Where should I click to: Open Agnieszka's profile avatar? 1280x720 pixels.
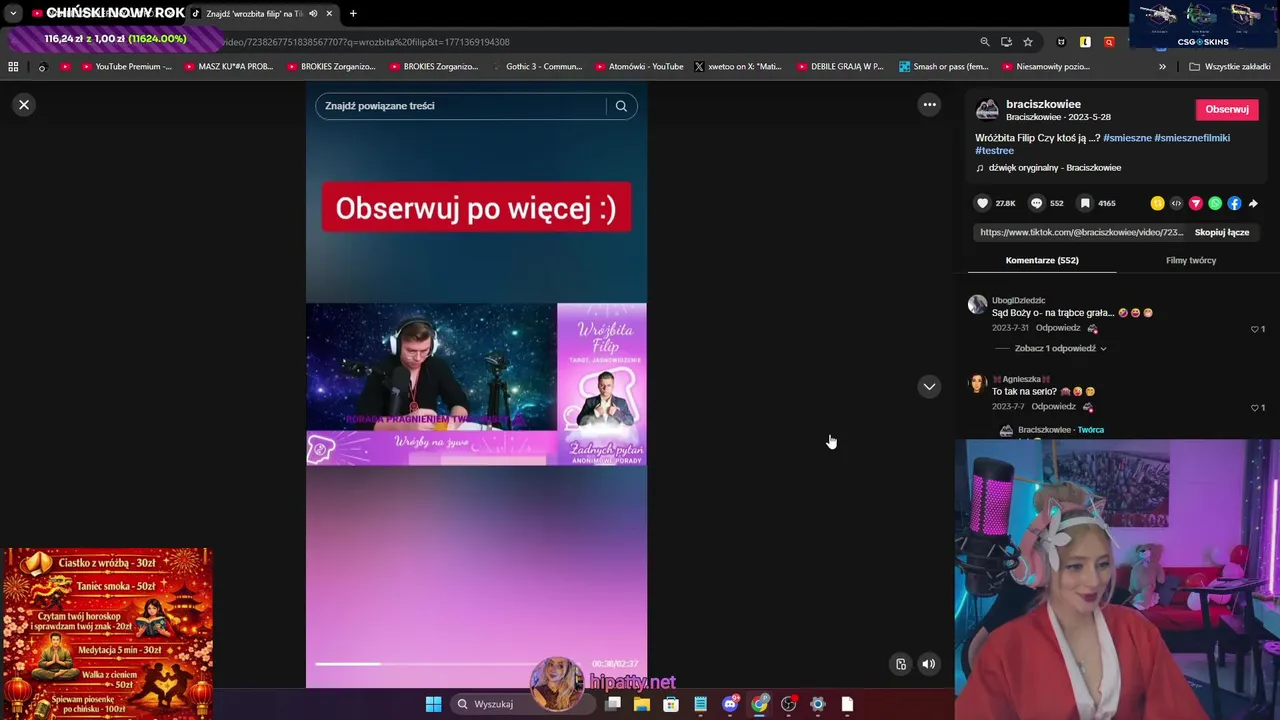pyautogui.click(x=978, y=383)
